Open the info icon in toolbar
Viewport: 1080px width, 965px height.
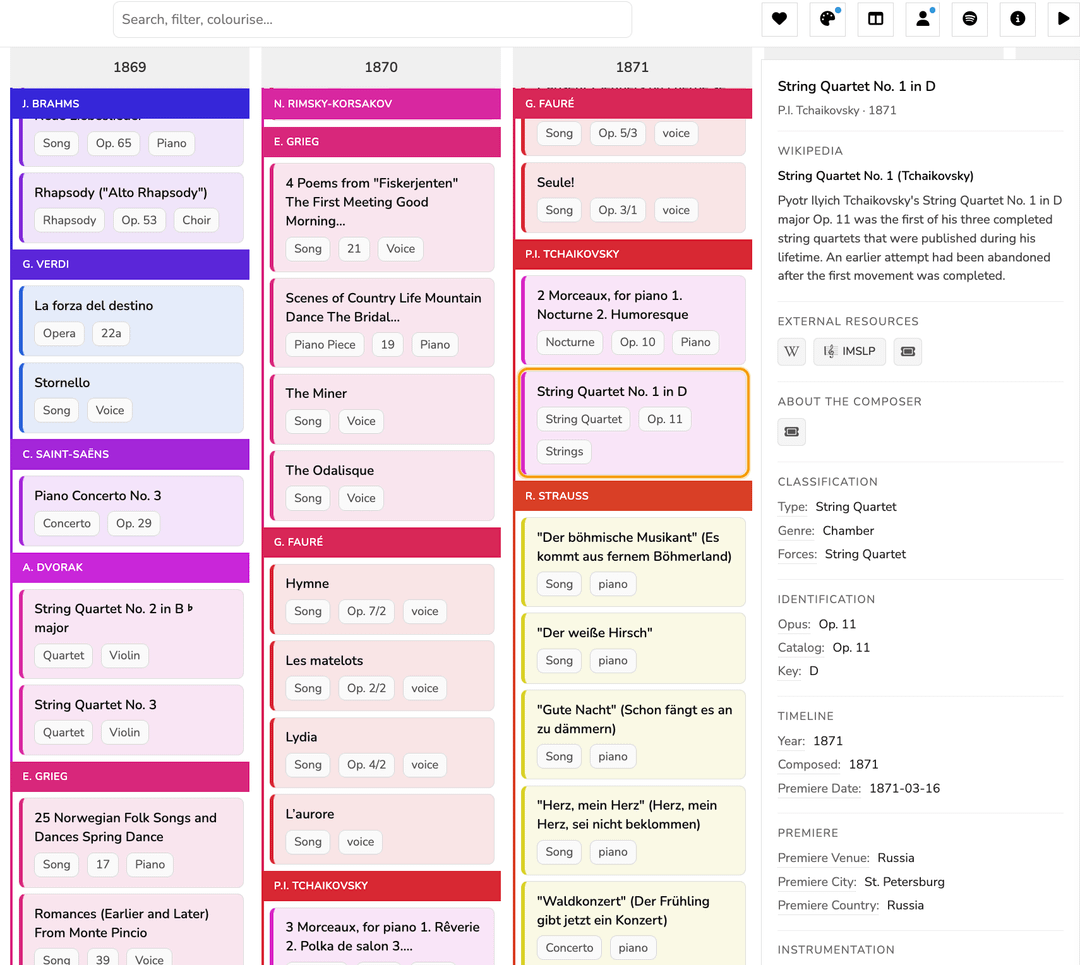point(1017,19)
